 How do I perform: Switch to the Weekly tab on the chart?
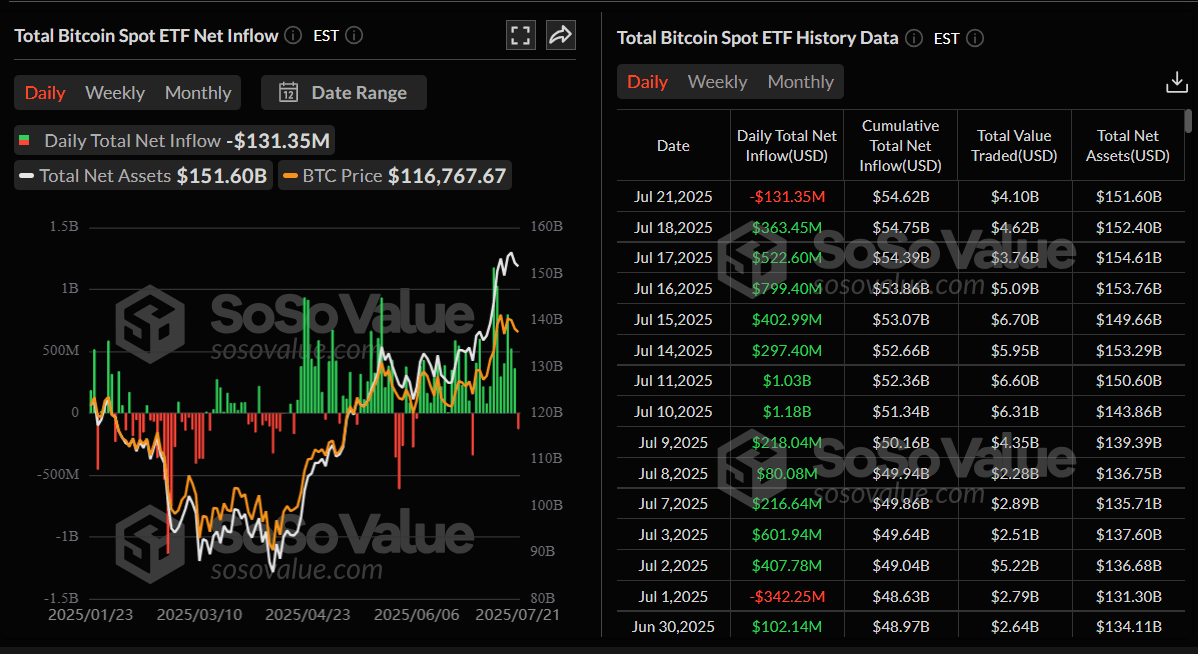(x=114, y=92)
